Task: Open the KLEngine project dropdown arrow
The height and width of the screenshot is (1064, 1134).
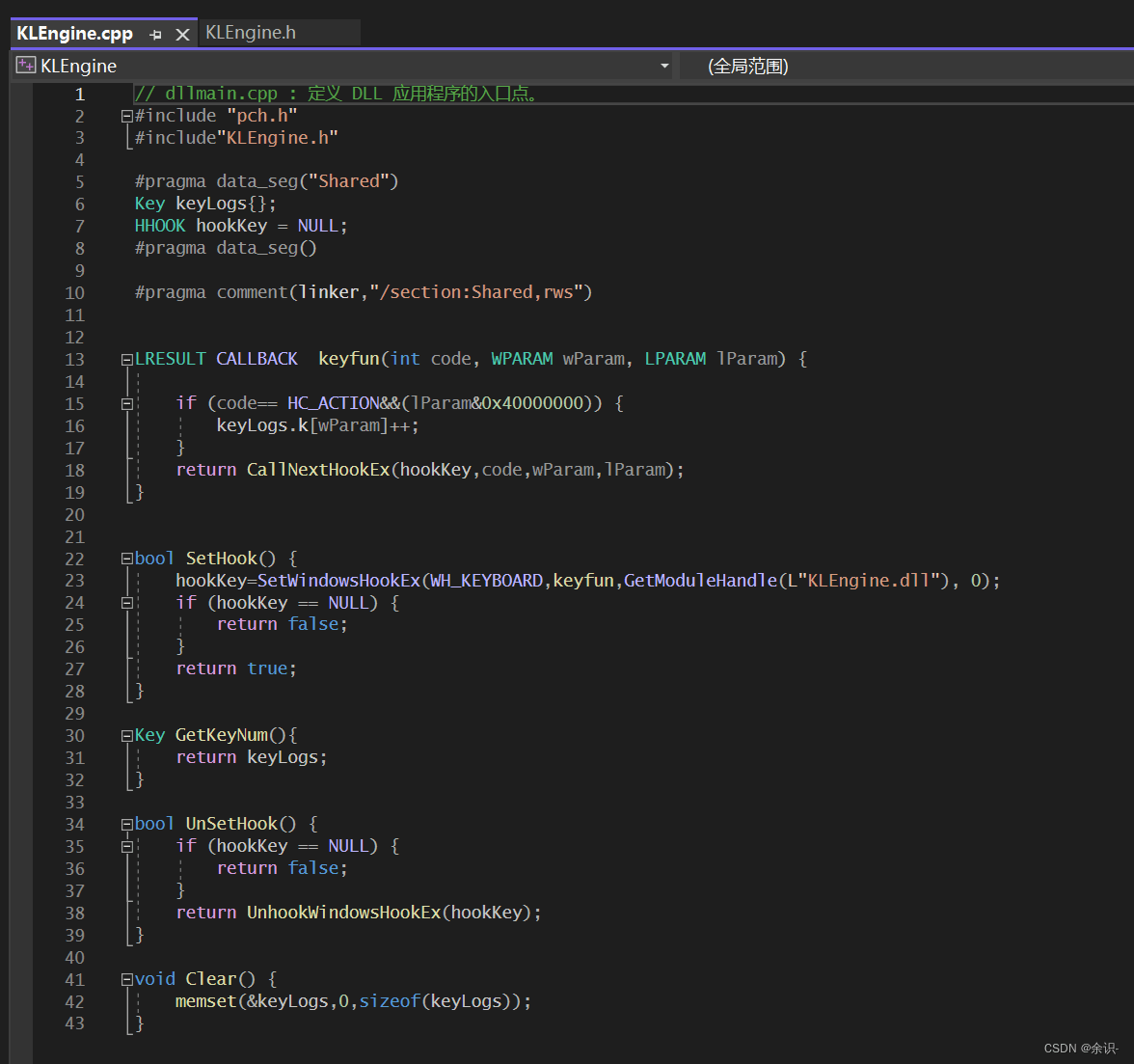Action: pyautogui.click(x=664, y=66)
